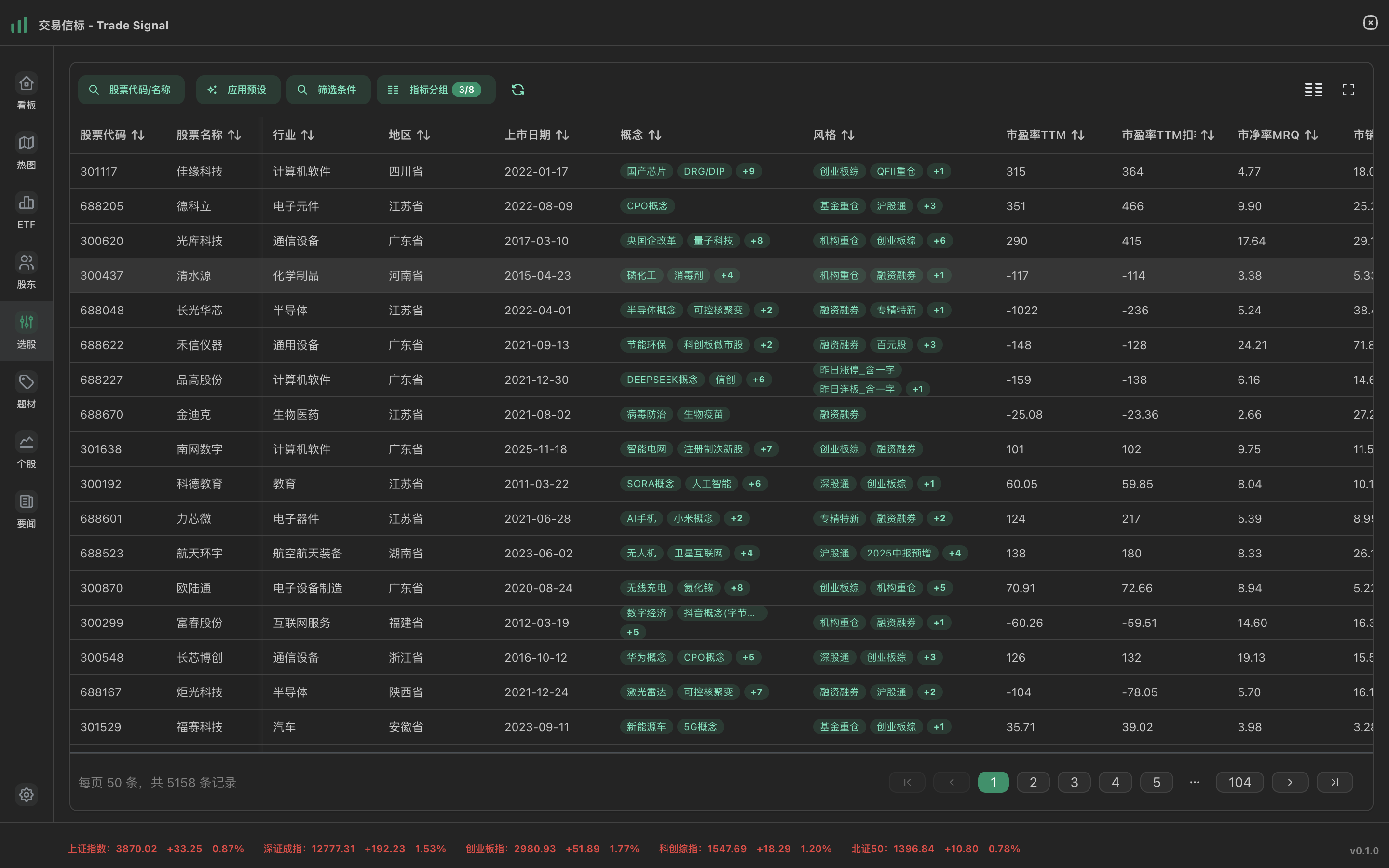Open the 热图 heatmap panel

26,152
